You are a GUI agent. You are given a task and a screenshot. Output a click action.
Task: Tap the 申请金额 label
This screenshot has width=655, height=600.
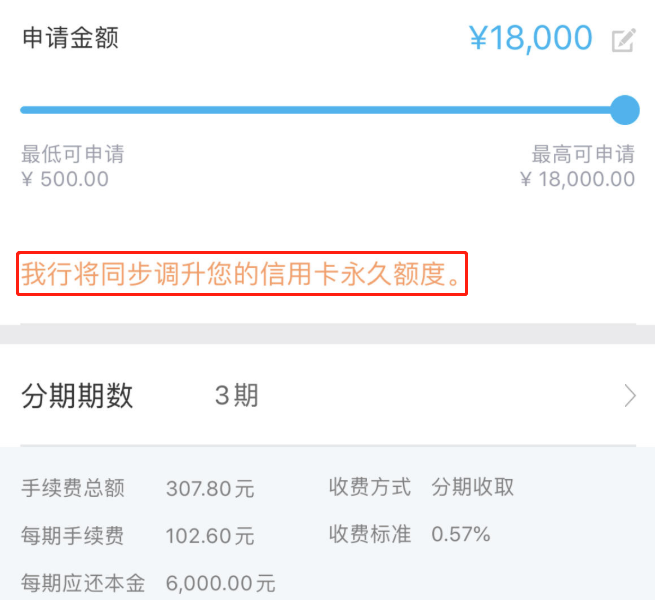[x=70, y=38]
